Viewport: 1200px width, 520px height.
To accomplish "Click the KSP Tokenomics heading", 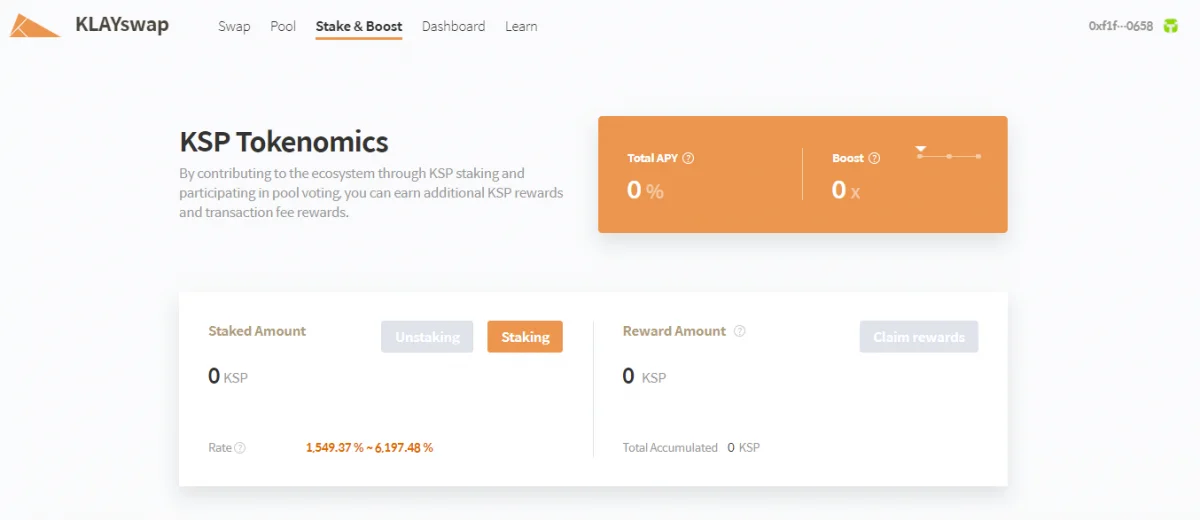I will tap(284, 142).
